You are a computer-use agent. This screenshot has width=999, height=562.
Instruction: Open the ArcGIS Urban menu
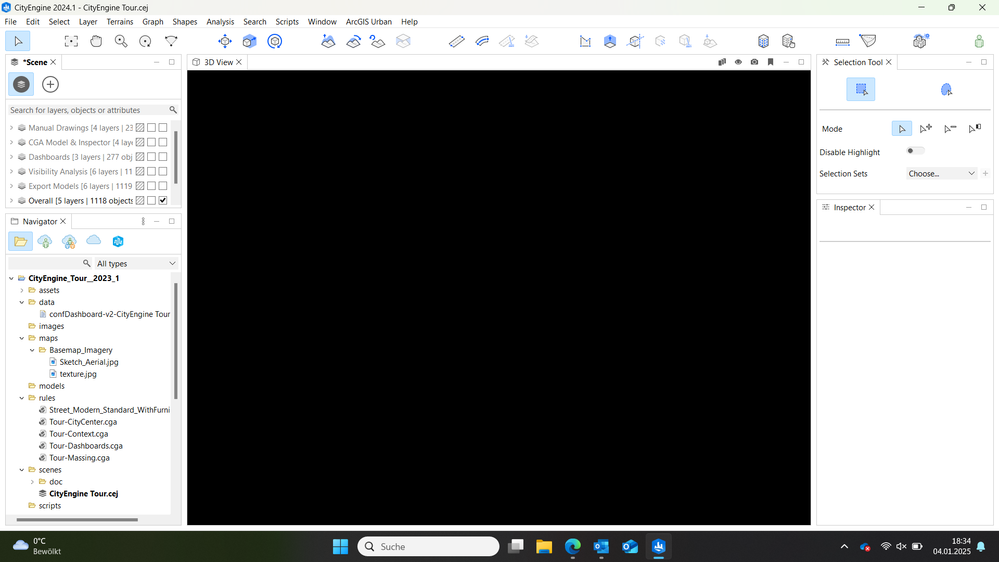coord(368,22)
